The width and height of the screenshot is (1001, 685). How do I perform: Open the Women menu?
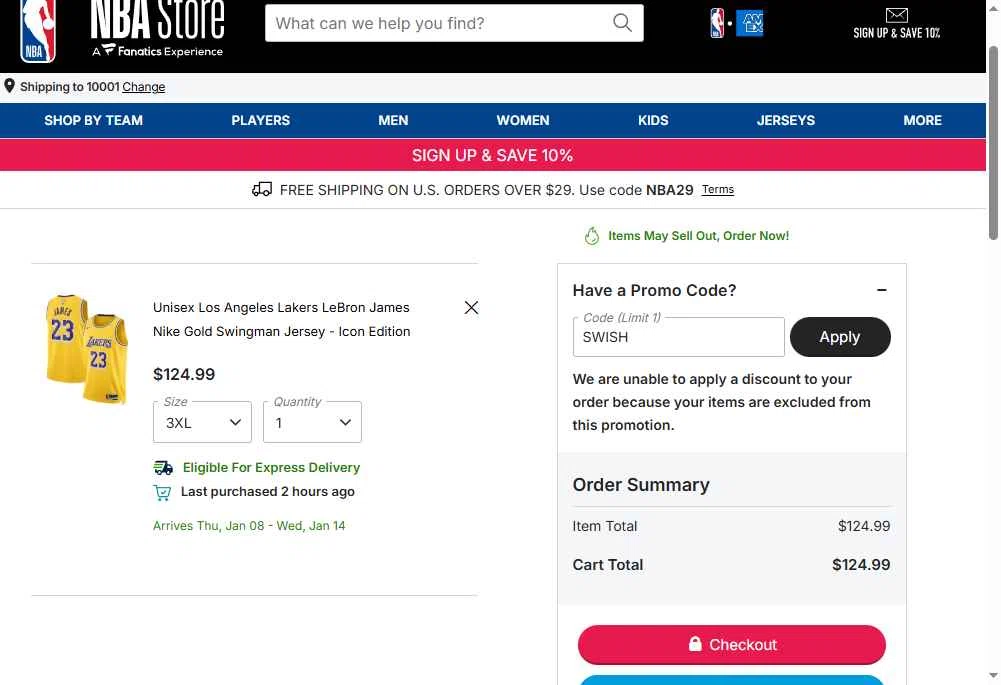pyautogui.click(x=523, y=120)
